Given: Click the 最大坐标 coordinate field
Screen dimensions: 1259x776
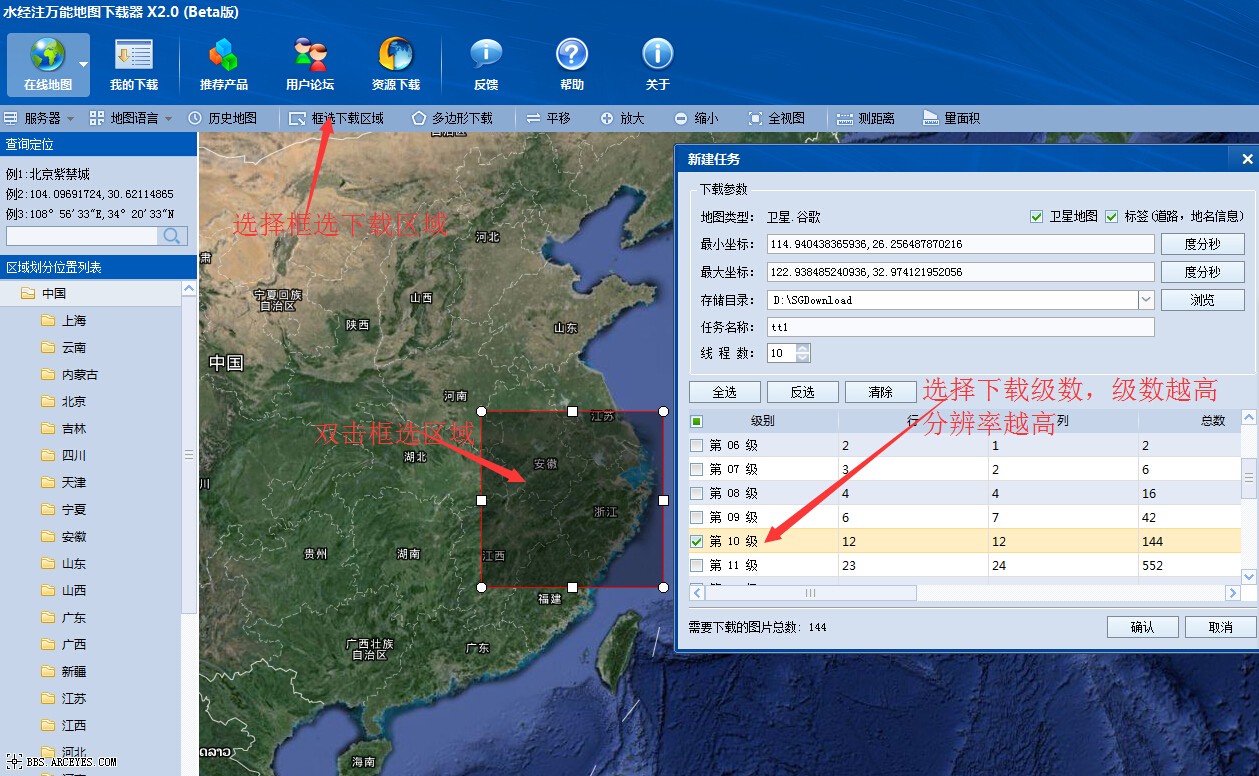Looking at the screenshot, I should [x=960, y=272].
